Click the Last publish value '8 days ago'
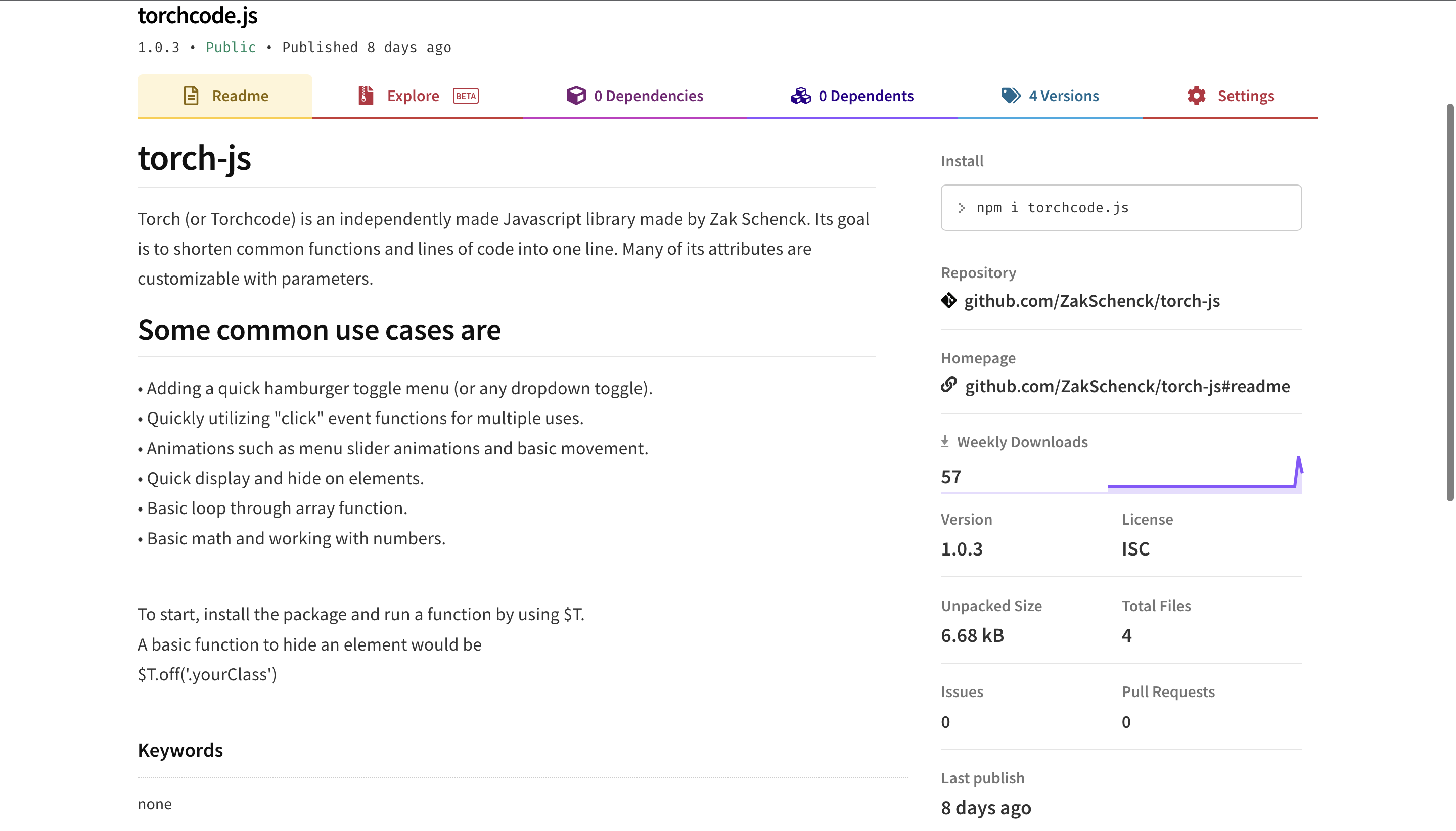This screenshot has width=1456, height=831. (986, 808)
